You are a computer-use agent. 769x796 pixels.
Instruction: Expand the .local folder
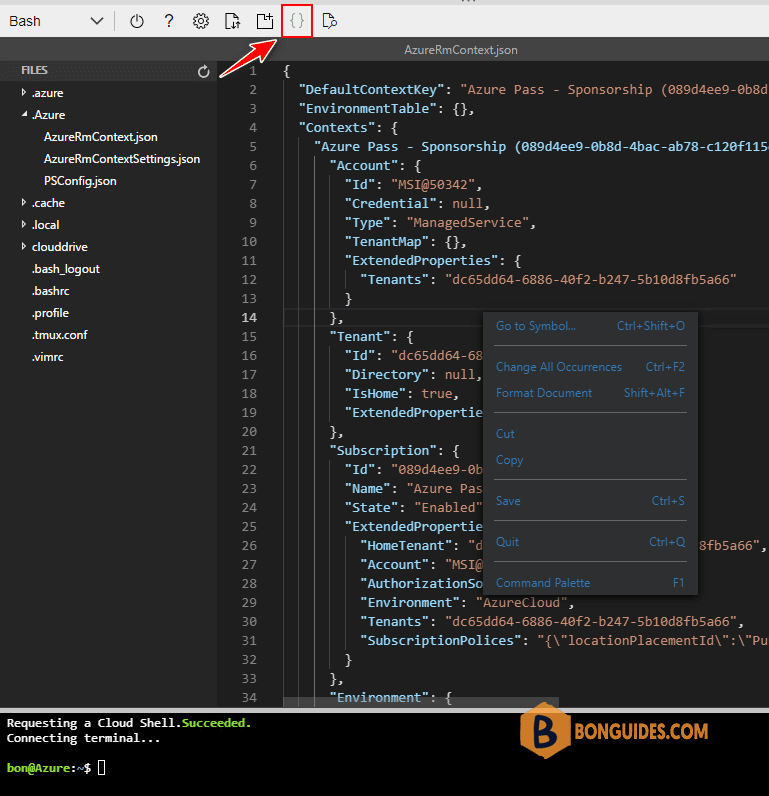point(45,225)
